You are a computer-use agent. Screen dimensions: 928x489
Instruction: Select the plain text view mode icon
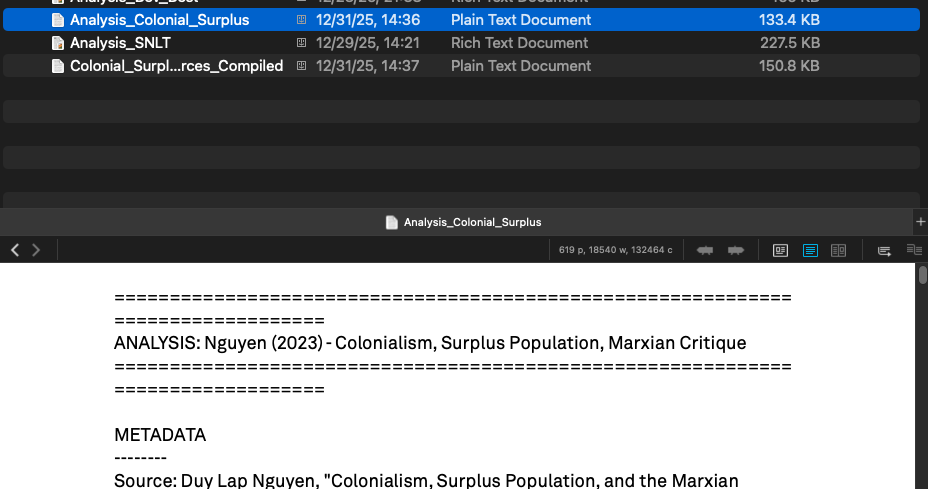[x=810, y=250]
